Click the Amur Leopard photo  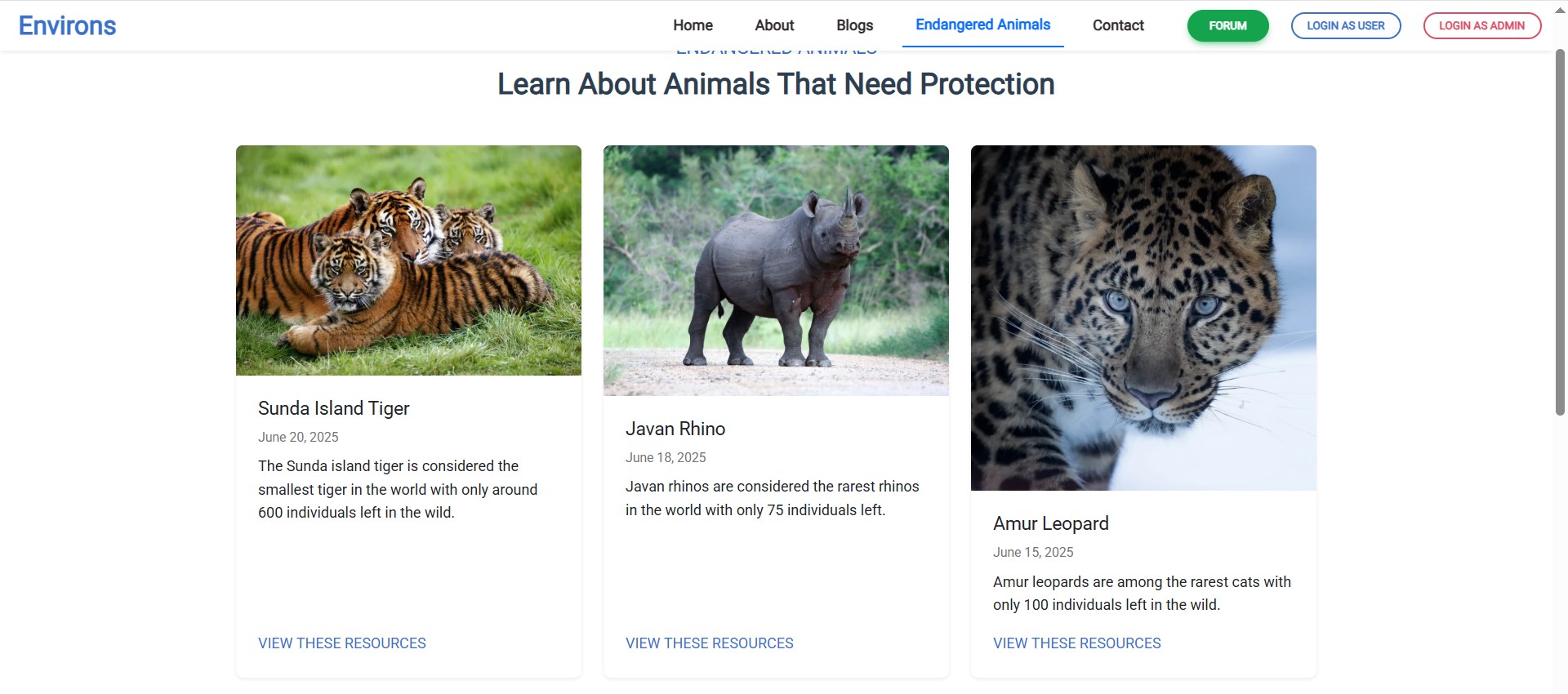coord(1142,318)
